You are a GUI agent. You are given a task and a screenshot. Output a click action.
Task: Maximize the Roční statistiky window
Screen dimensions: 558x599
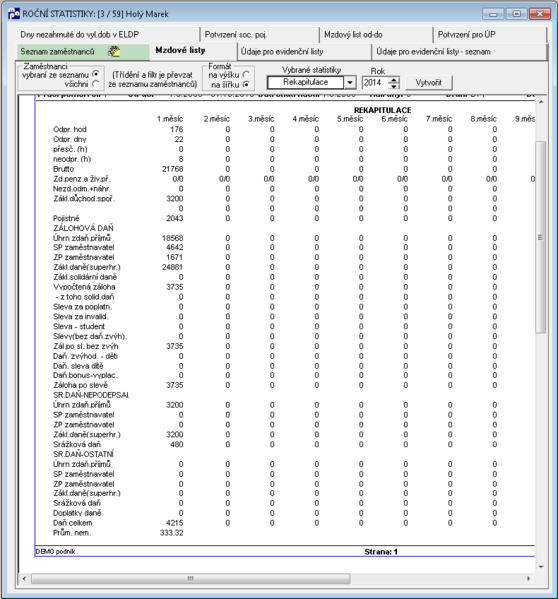coord(516,14)
